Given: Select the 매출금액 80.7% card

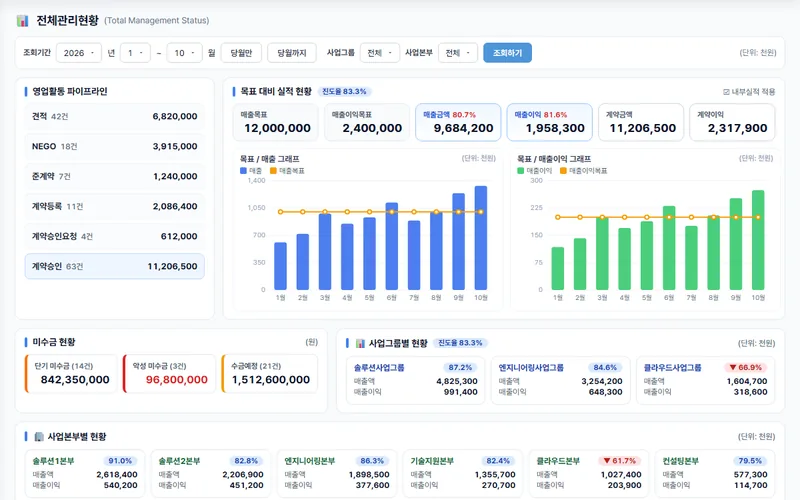Looking at the screenshot, I should pyautogui.click(x=458, y=122).
